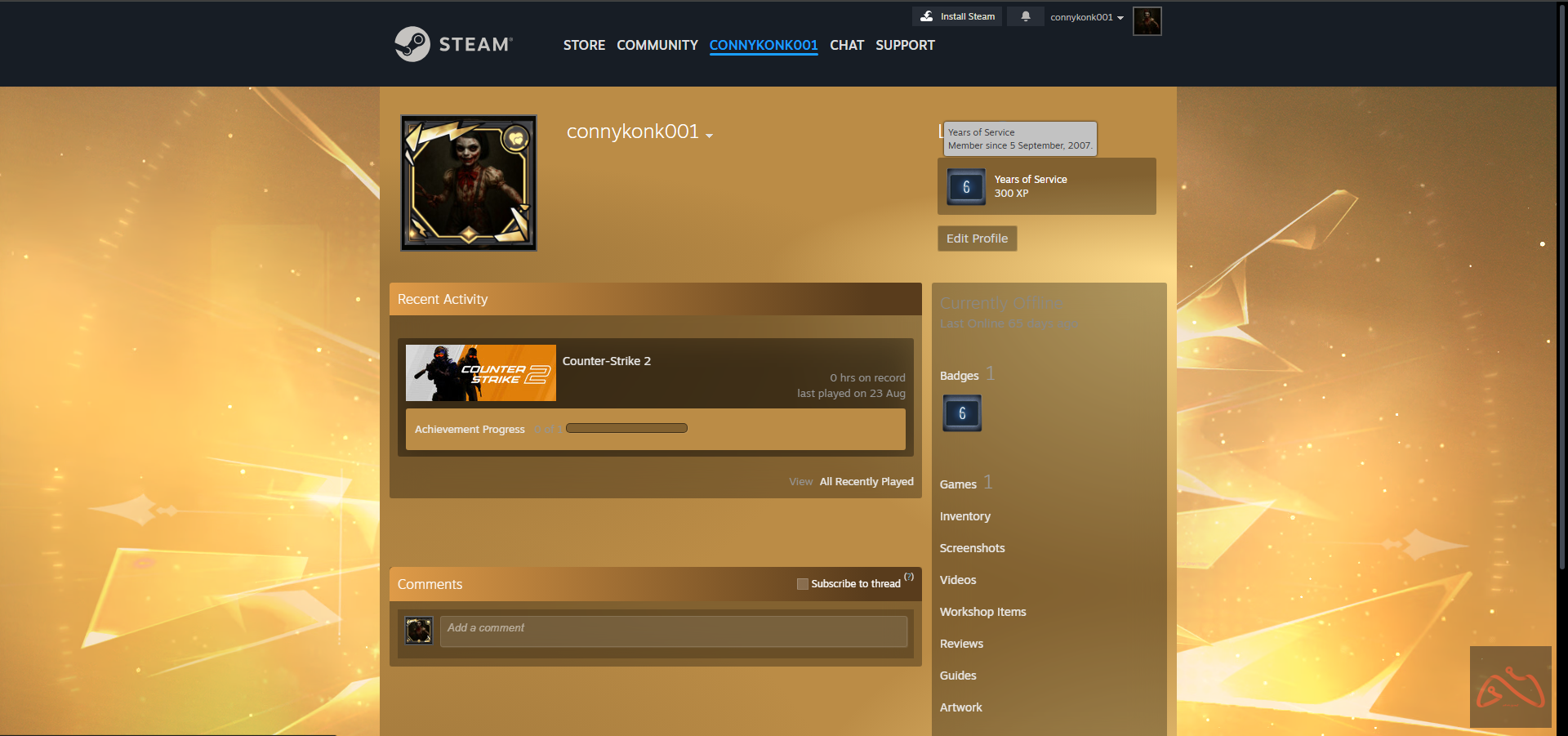Image resolution: width=1568 pixels, height=736 pixels.
Task: Expand the connykonk001 account dropdown in the top bar
Action: (x=1087, y=17)
